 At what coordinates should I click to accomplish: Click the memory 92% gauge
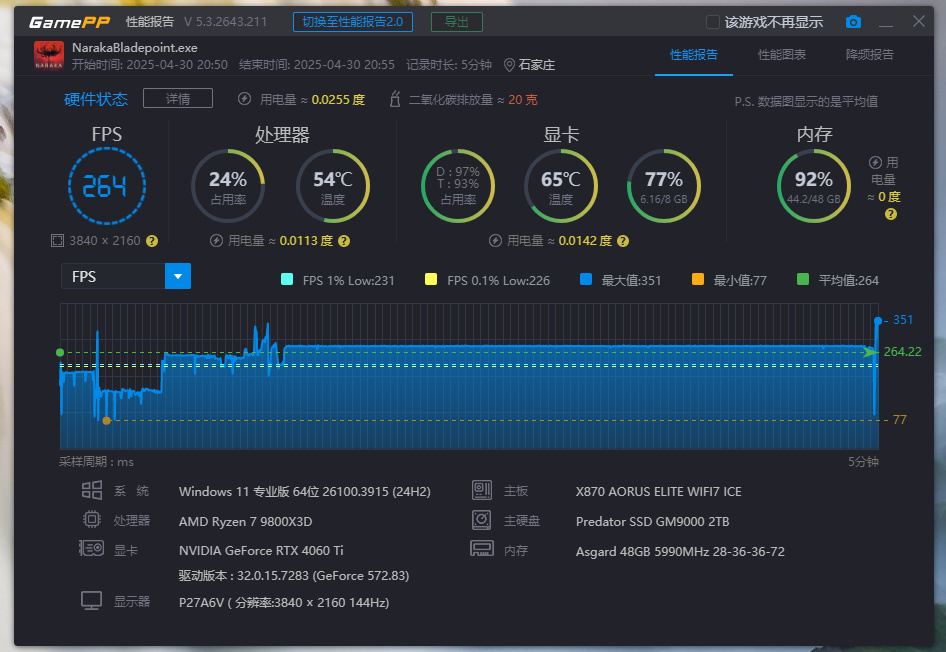(x=814, y=186)
